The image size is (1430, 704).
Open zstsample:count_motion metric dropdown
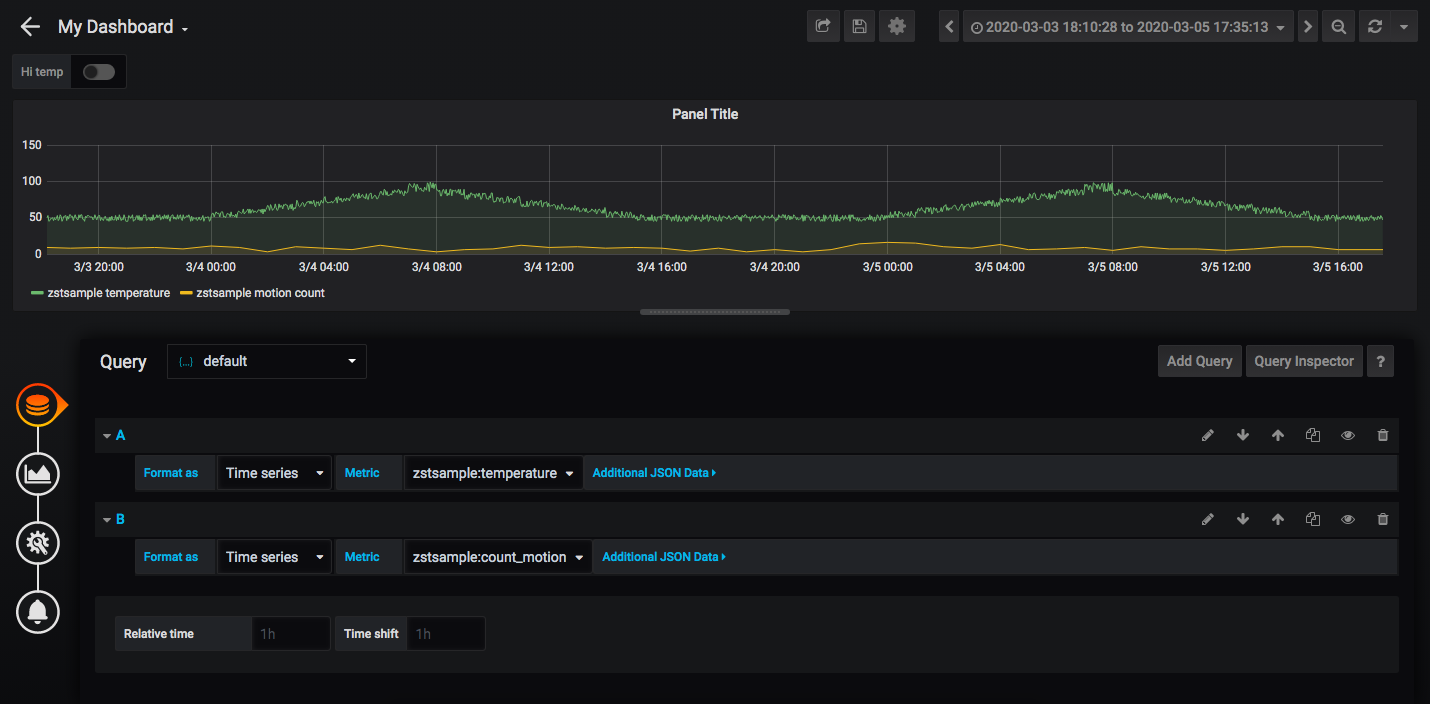[498, 557]
